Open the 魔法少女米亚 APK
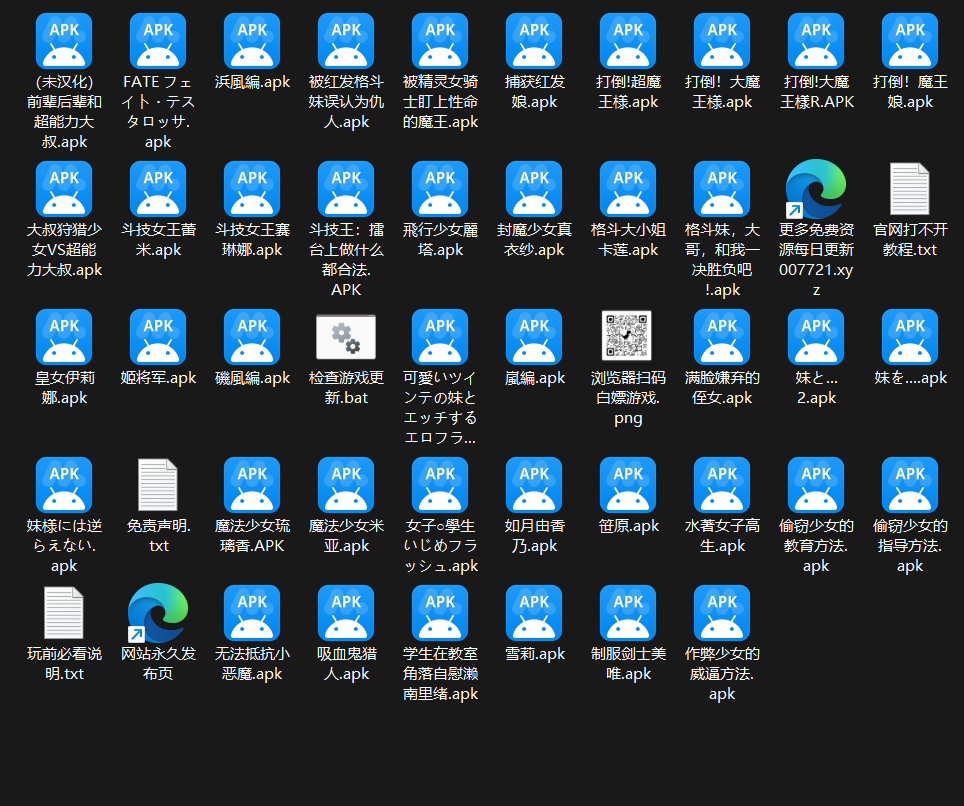The image size is (964, 806). coord(345,485)
